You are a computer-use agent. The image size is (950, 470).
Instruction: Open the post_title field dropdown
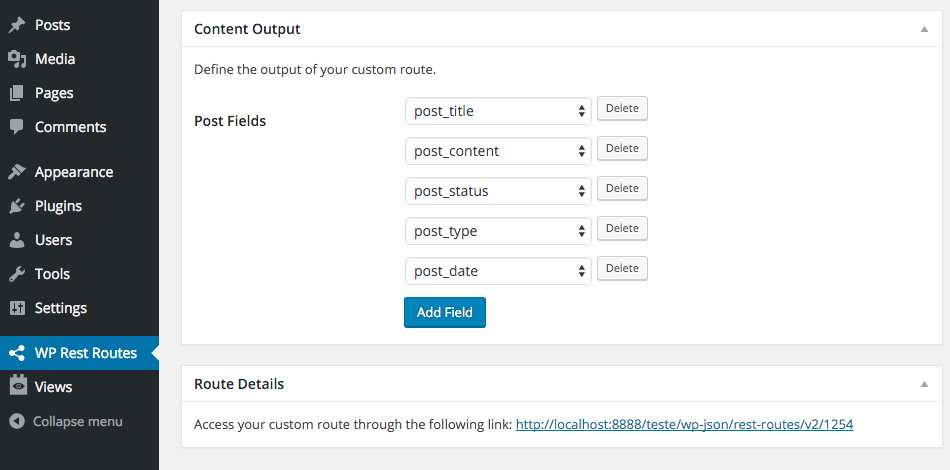tap(498, 111)
